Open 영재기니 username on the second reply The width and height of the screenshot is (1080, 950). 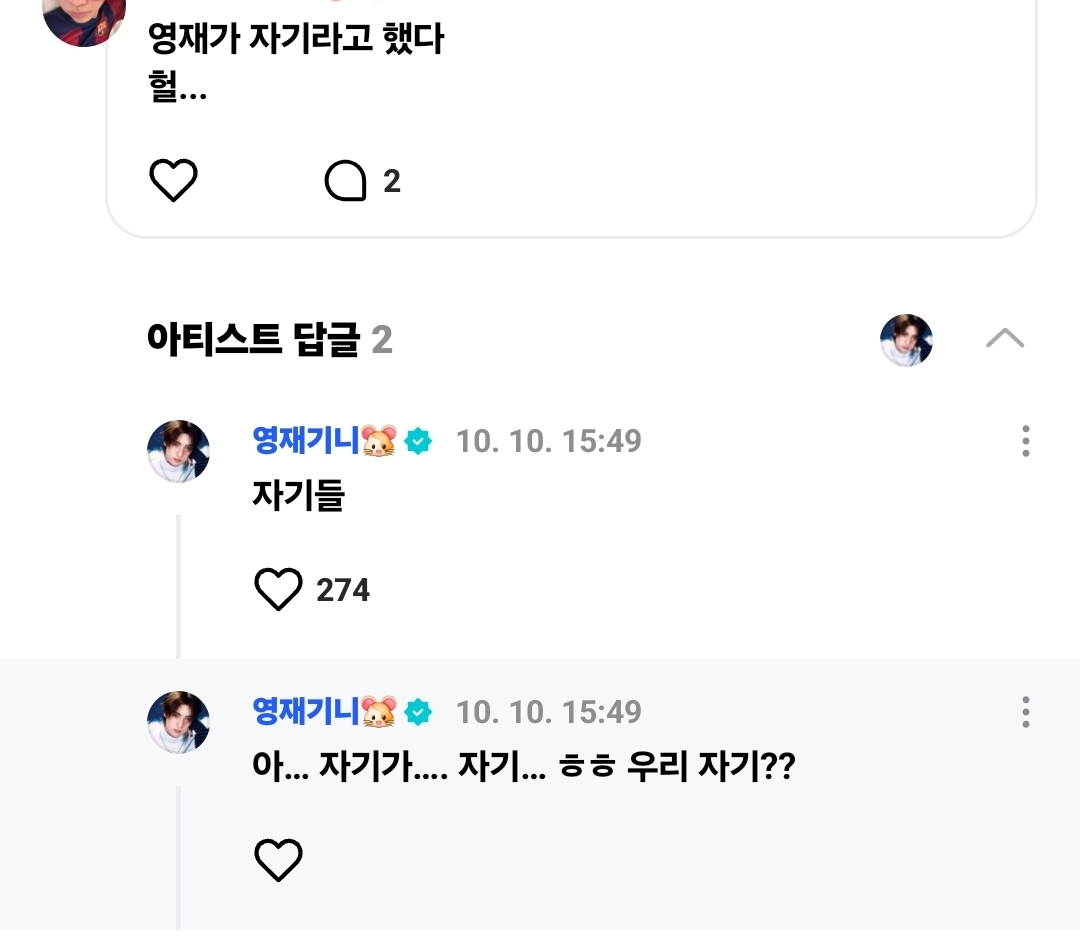tap(306, 712)
